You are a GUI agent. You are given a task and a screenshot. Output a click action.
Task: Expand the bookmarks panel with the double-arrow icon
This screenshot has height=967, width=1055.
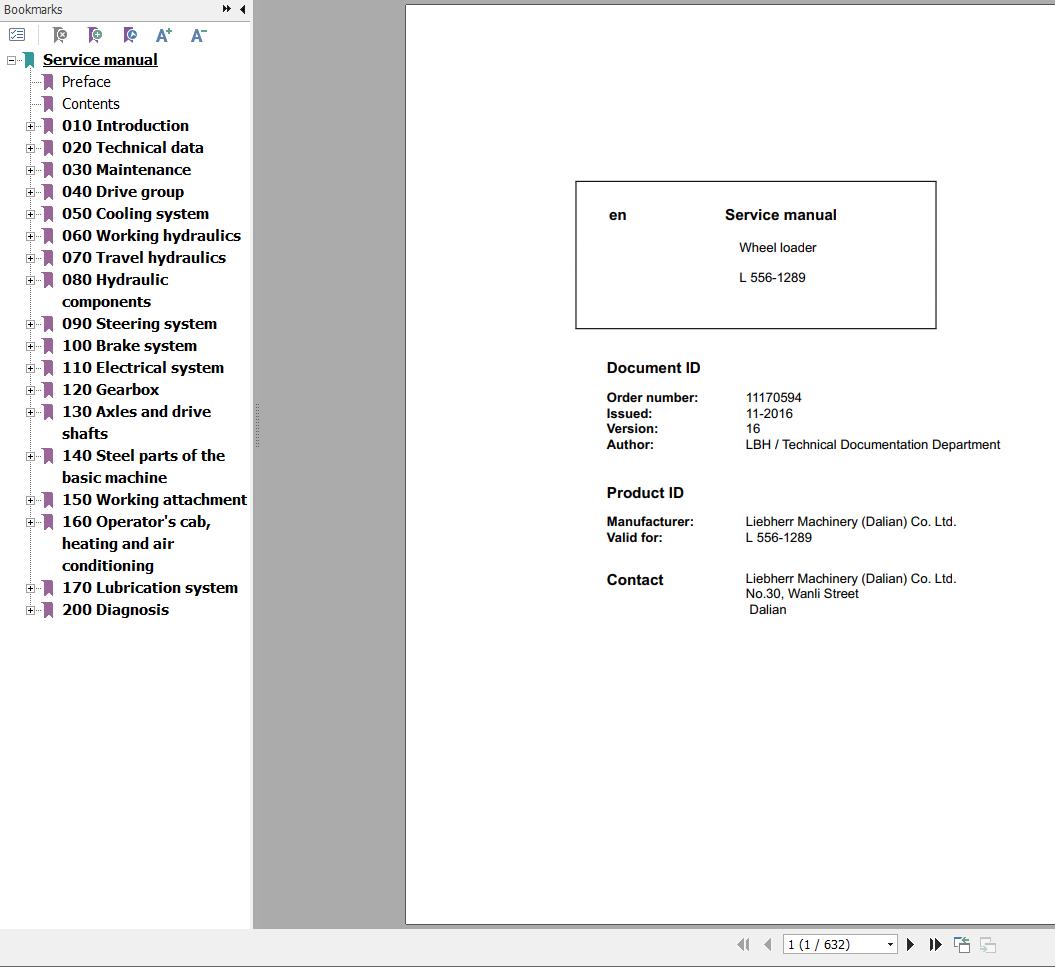coord(227,9)
